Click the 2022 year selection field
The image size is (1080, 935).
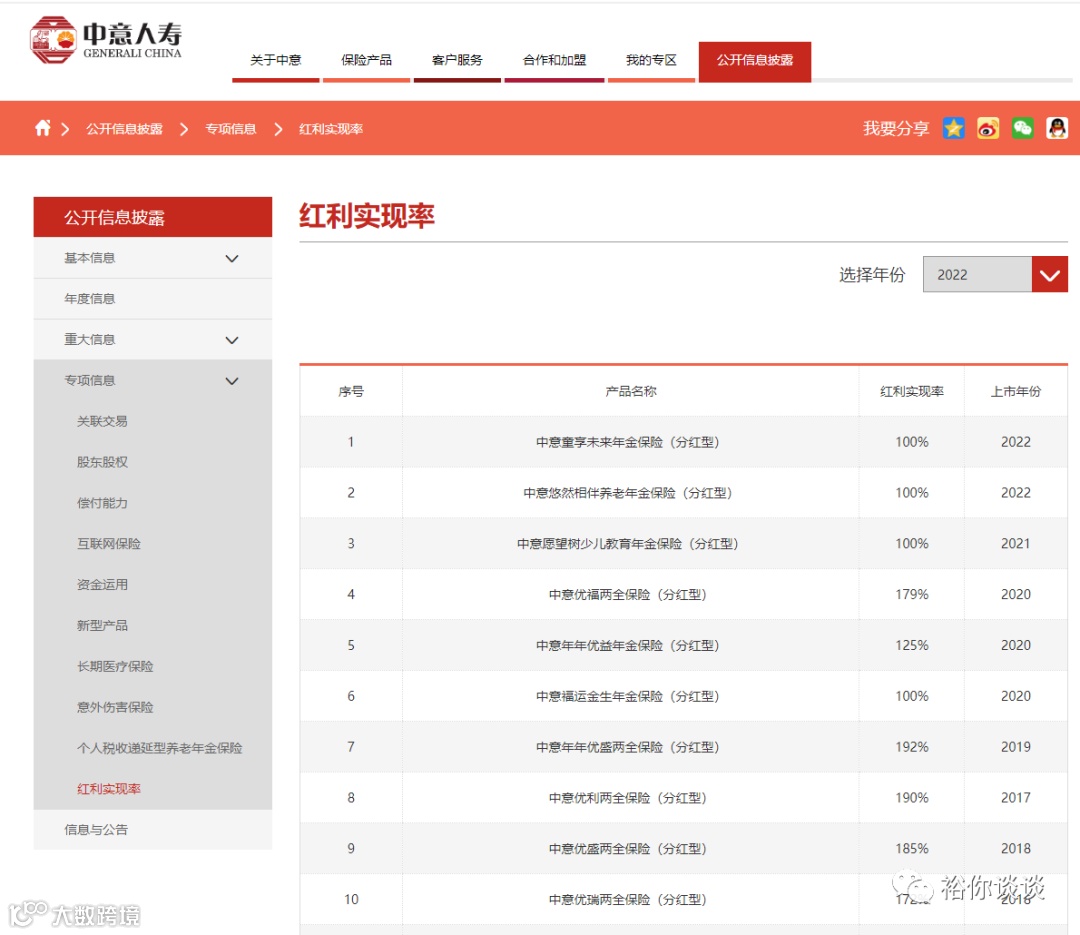pos(977,274)
